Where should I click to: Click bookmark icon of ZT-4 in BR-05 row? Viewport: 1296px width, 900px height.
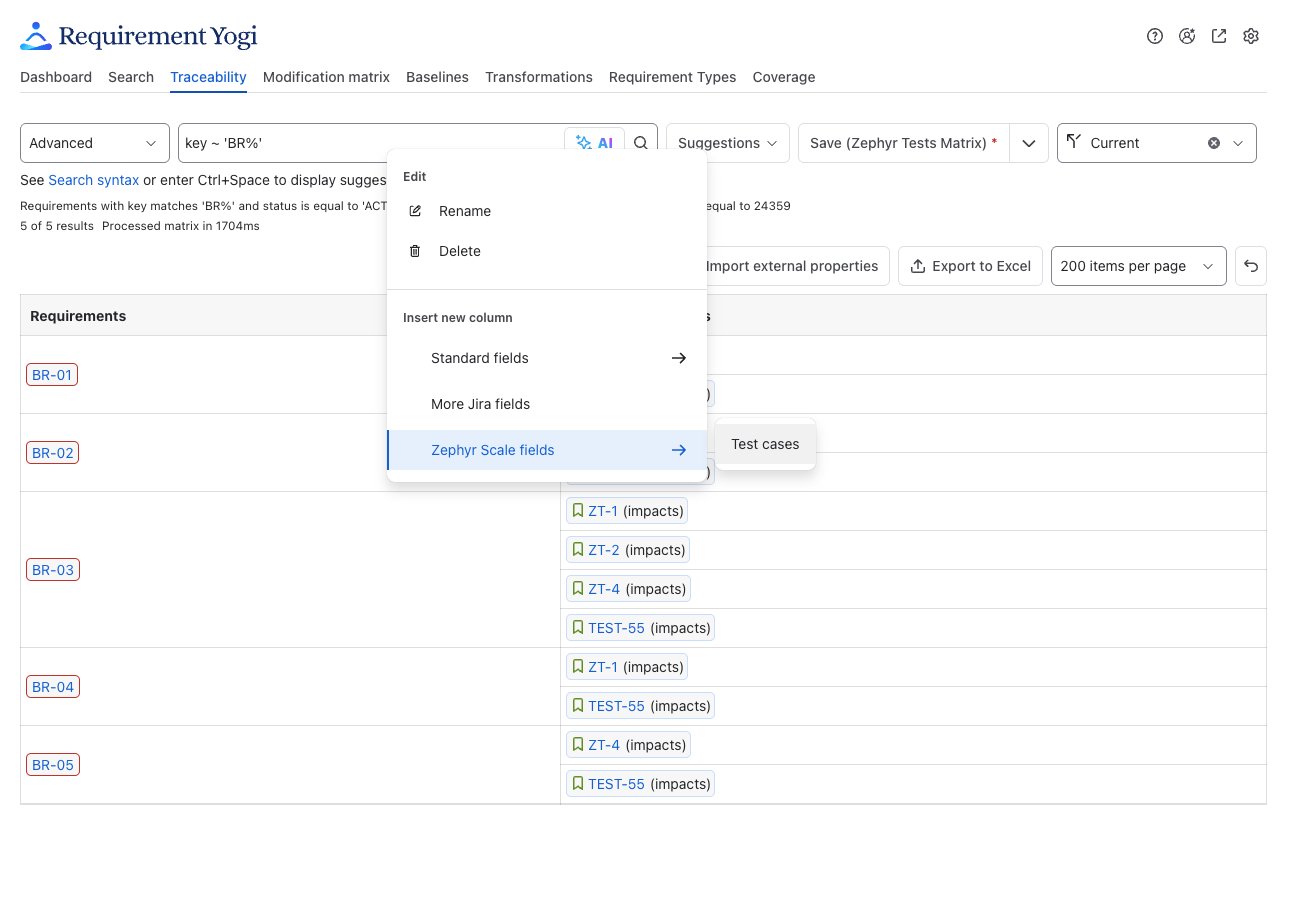577,745
